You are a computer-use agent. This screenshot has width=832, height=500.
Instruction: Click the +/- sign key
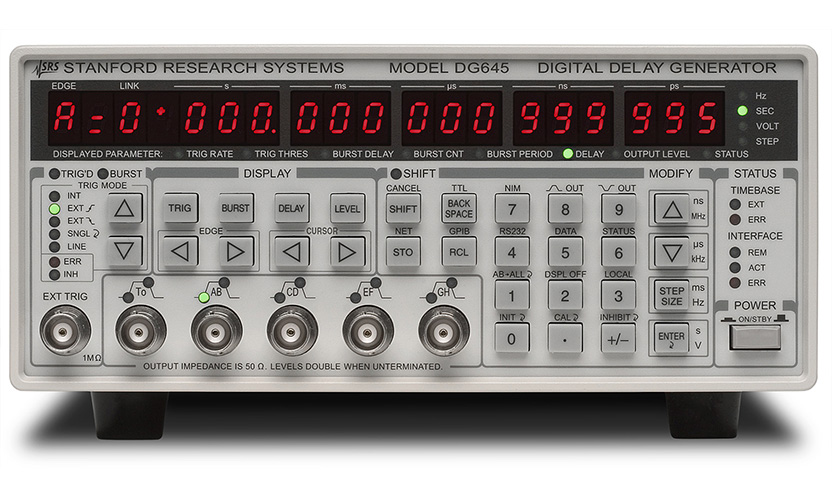618,338
